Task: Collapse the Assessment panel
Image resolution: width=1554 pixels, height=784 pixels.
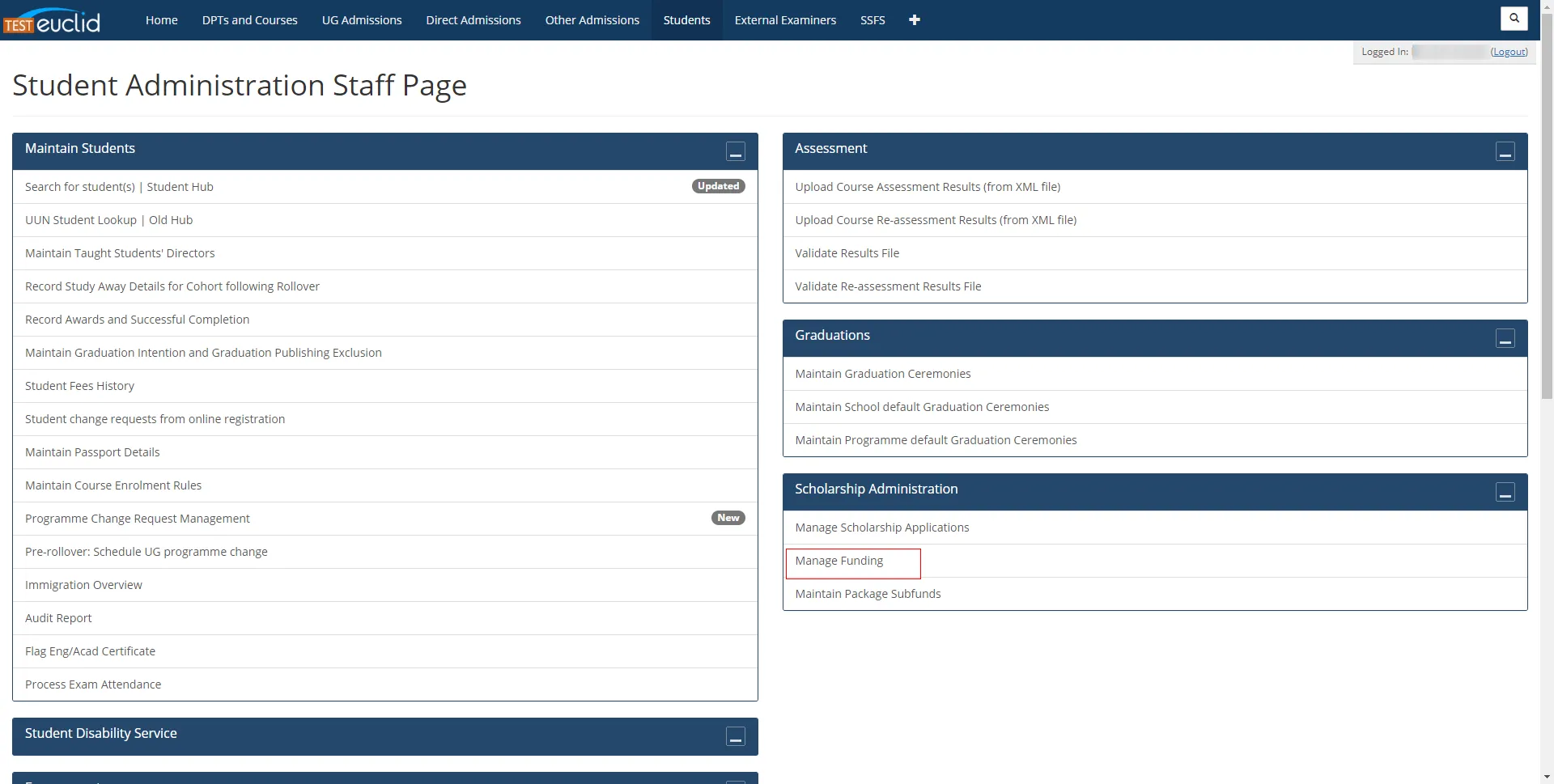Action: [1505, 152]
